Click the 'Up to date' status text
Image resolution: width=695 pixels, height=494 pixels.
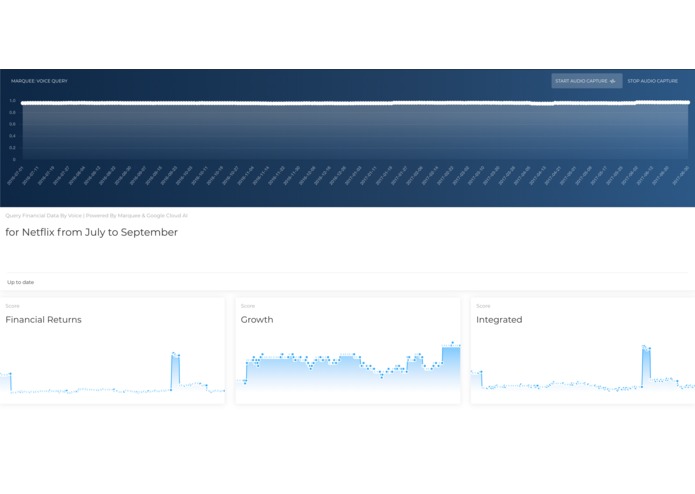(x=20, y=282)
